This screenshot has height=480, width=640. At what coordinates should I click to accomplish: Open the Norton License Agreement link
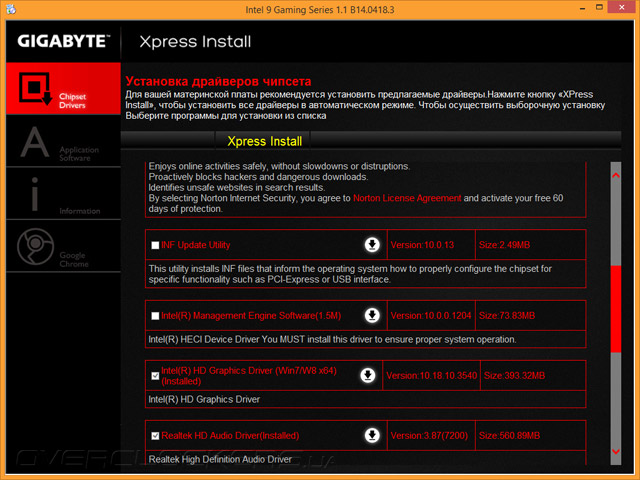407,198
